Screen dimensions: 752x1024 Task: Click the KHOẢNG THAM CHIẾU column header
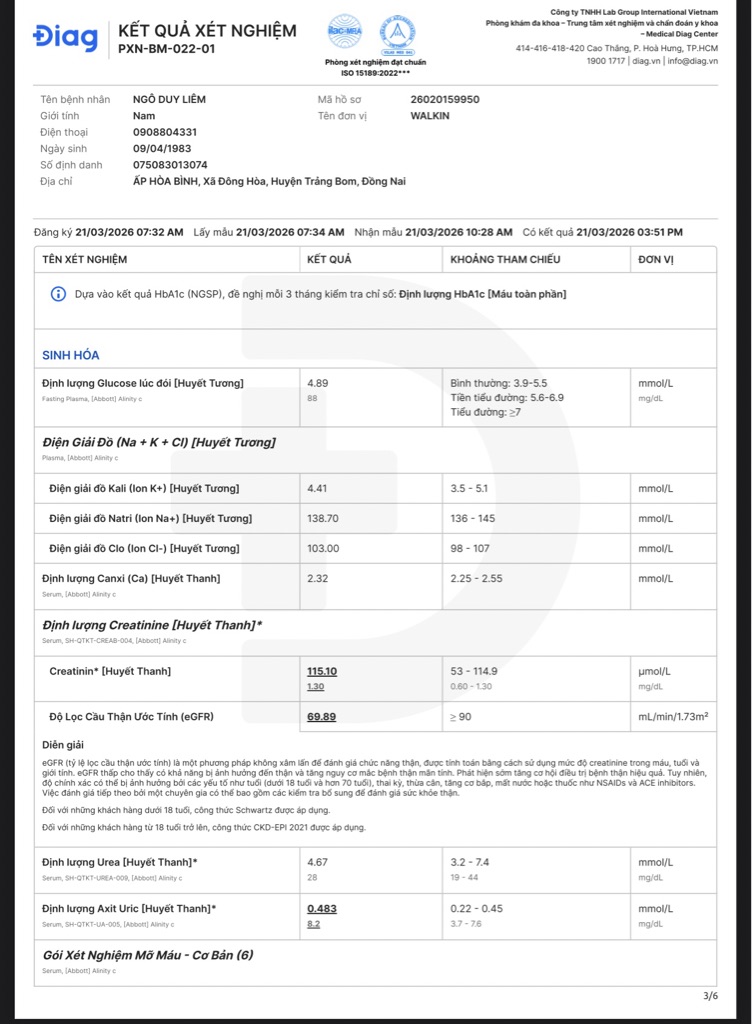click(505, 260)
